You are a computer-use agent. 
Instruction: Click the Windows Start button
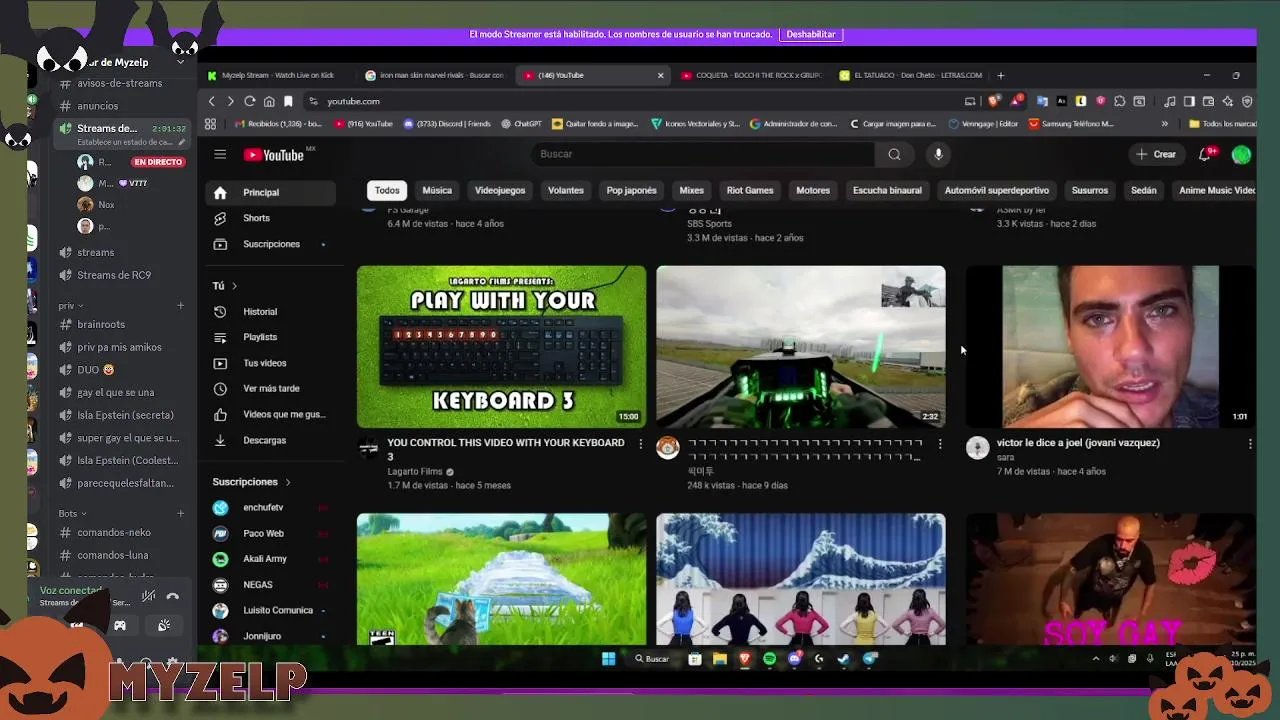[608, 658]
